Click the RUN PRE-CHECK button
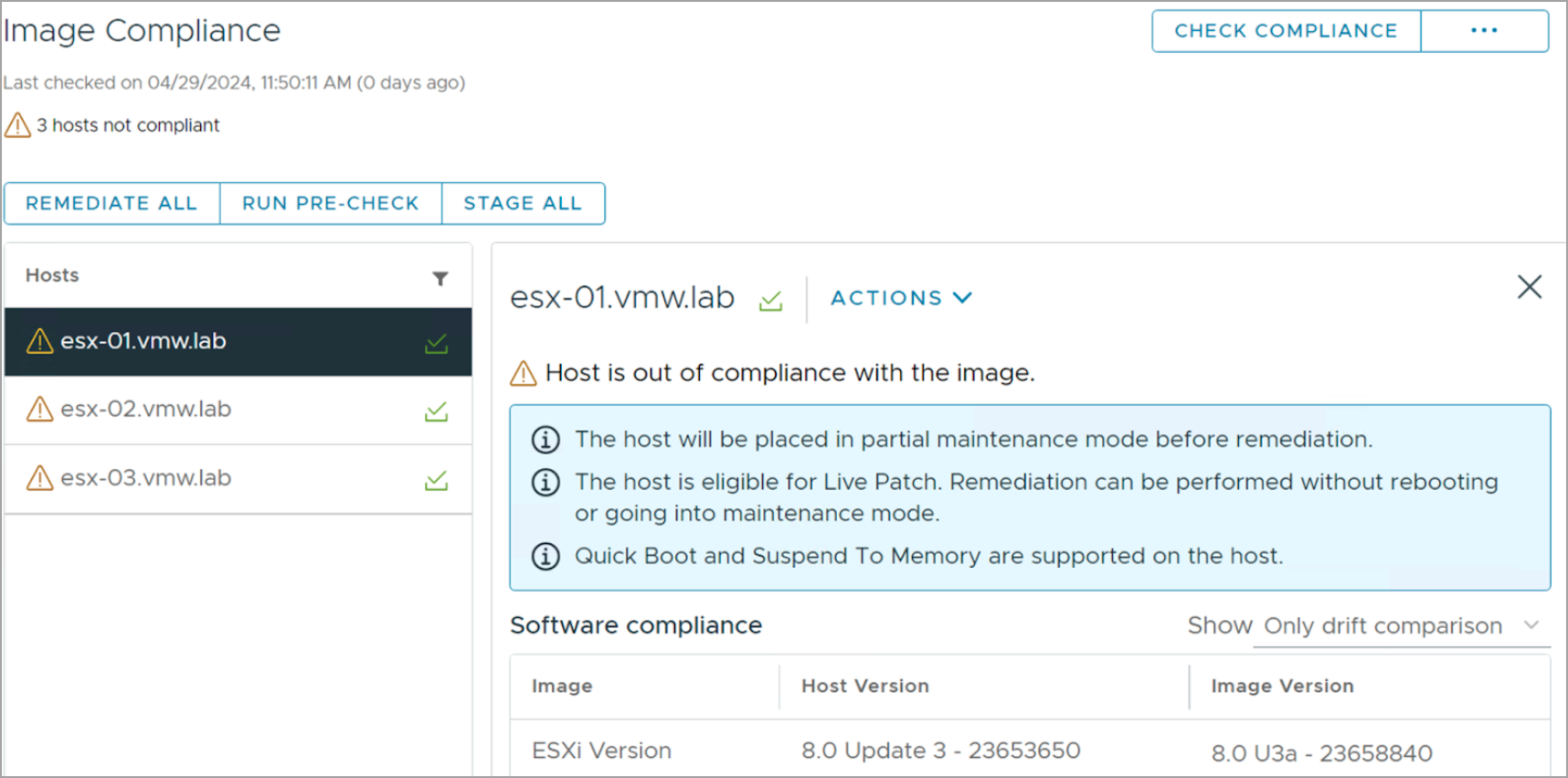Screen dimensions: 1568x778 331,203
